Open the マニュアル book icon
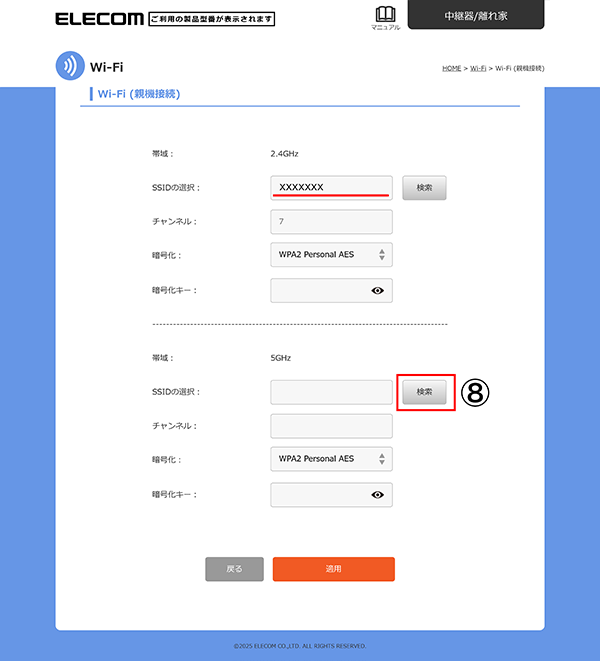 click(385, 15)
